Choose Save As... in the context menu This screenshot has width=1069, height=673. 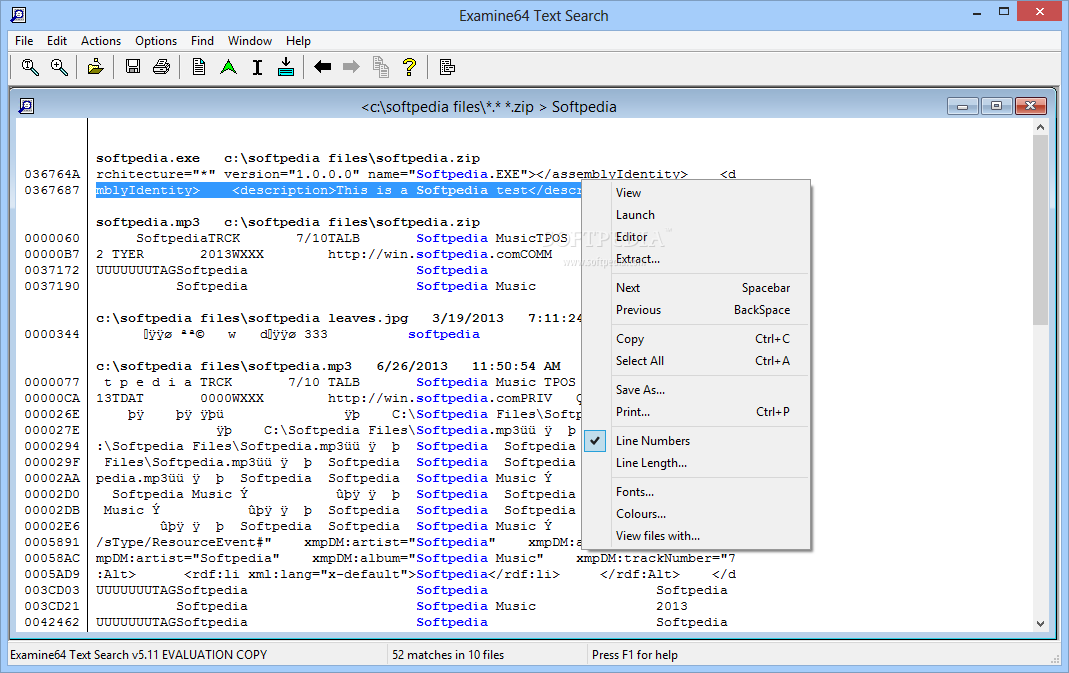coord(696,390)
